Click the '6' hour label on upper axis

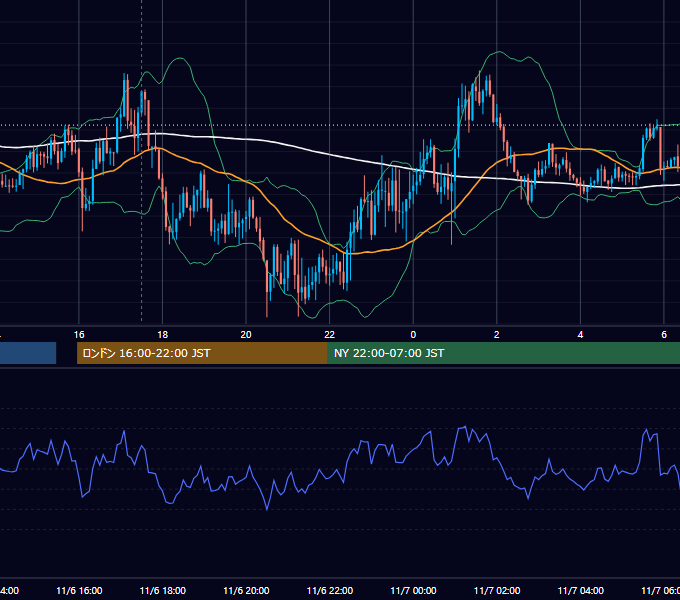[x=664, y=335]
